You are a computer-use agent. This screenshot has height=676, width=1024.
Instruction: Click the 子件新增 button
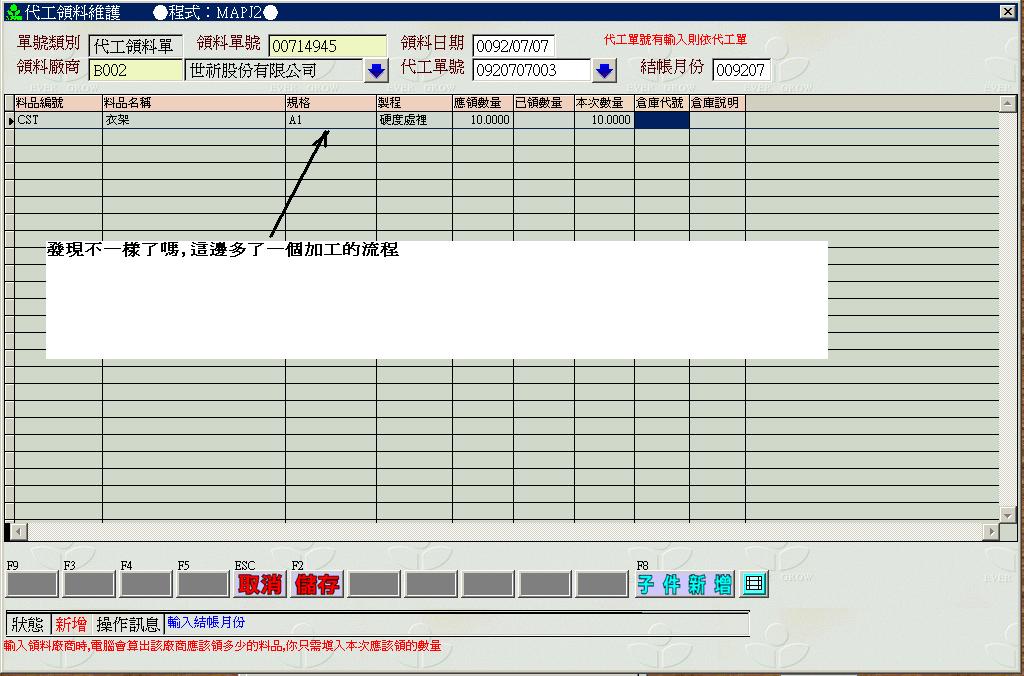tap(685, 585)
